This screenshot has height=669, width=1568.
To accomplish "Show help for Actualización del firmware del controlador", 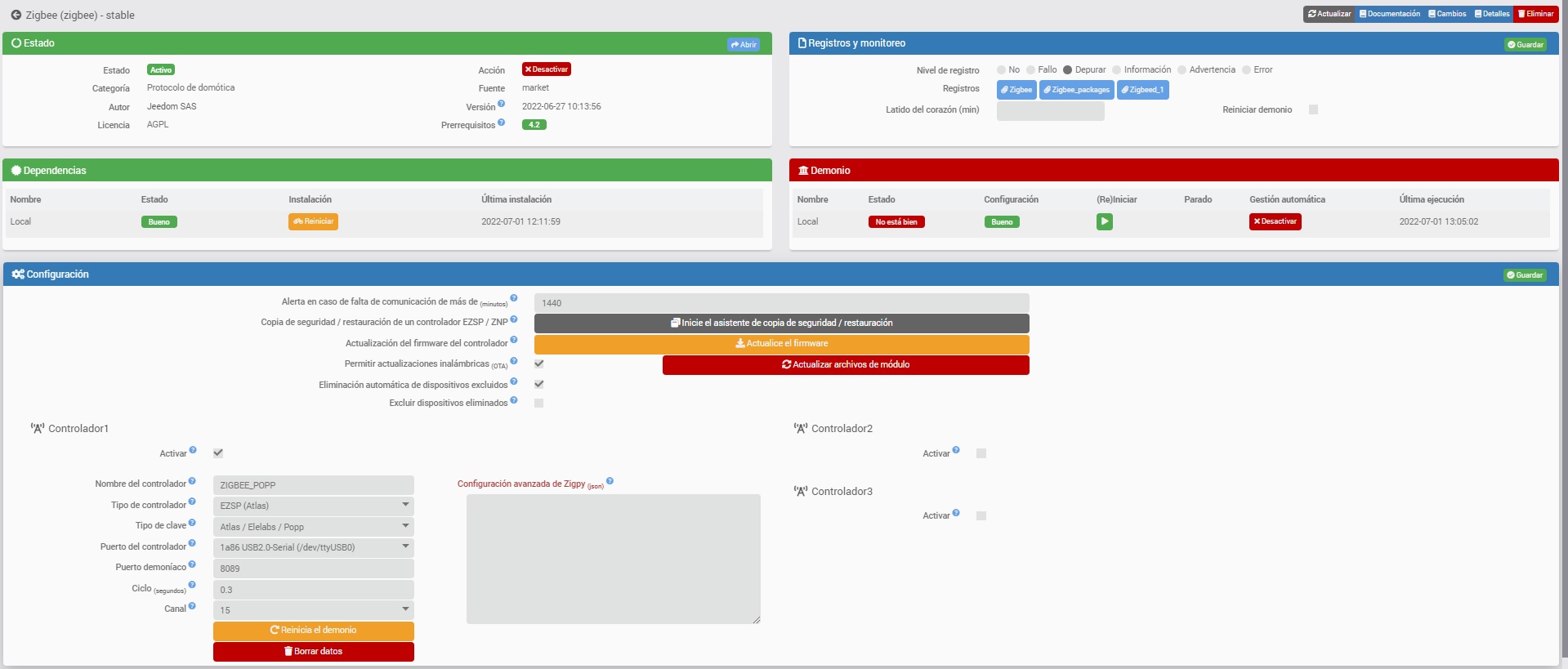I will [x=514, y=340].
